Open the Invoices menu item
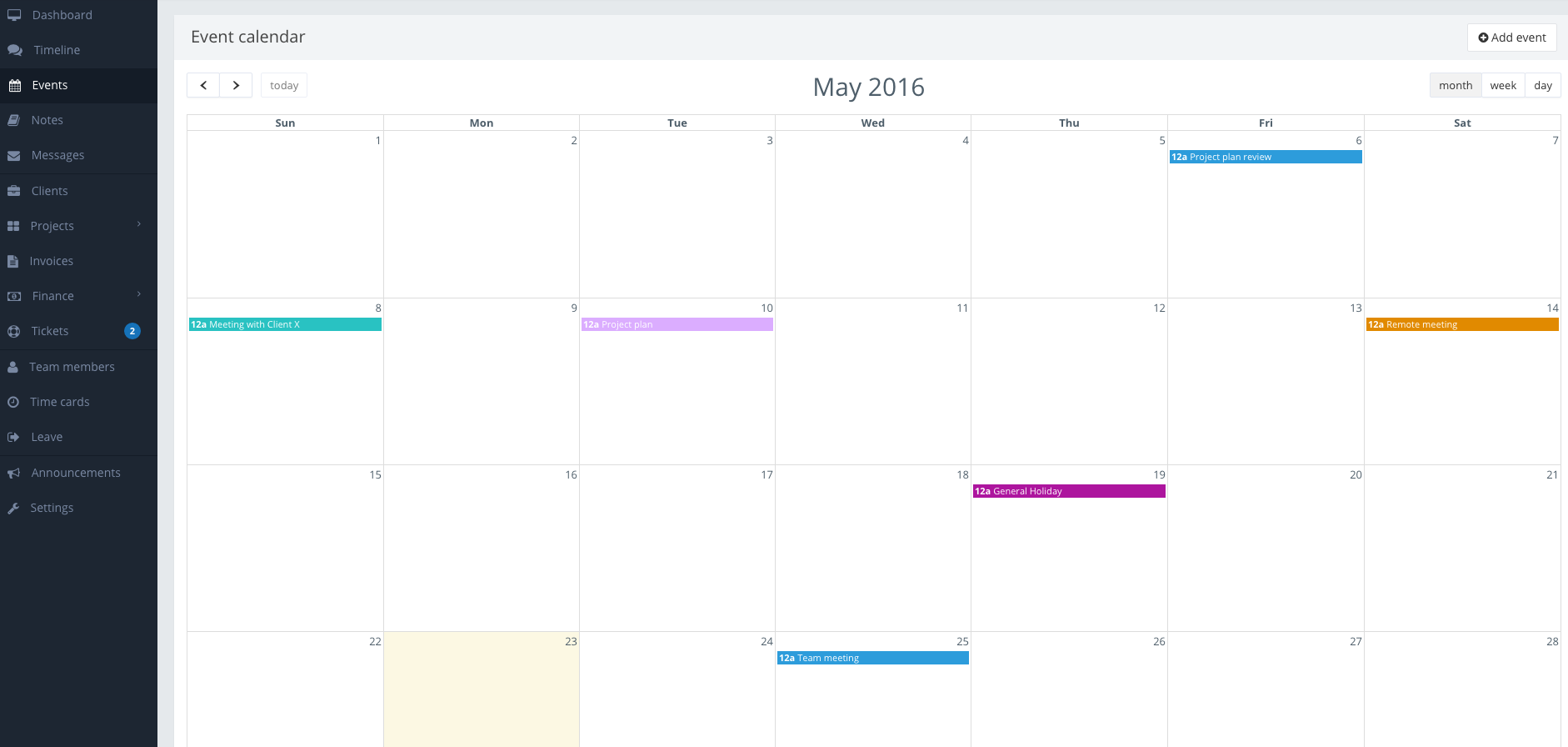Viewport: 1568px width, 747px height. 78,261
